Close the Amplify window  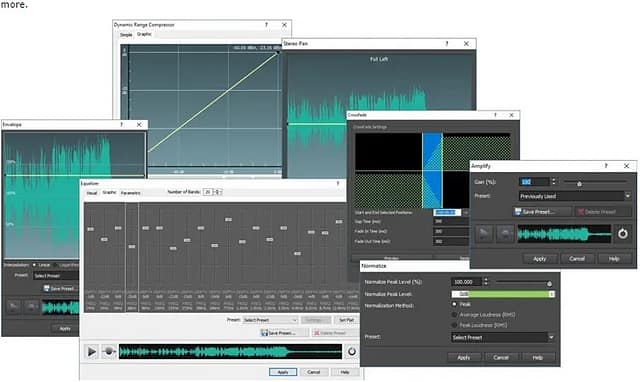click(627, 166)
